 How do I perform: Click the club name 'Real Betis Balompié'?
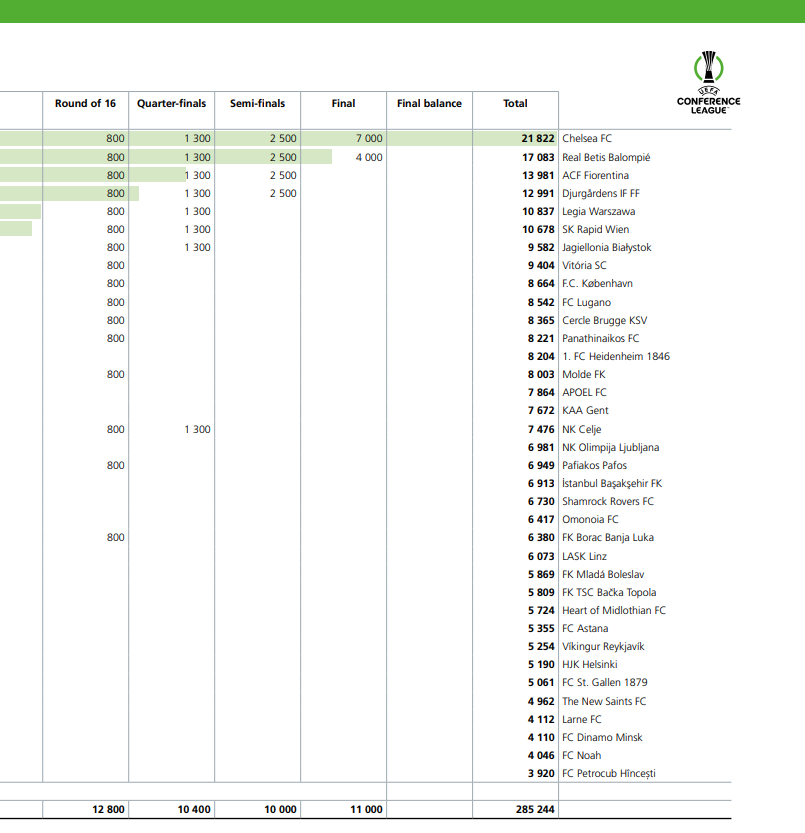coord(606,157)
